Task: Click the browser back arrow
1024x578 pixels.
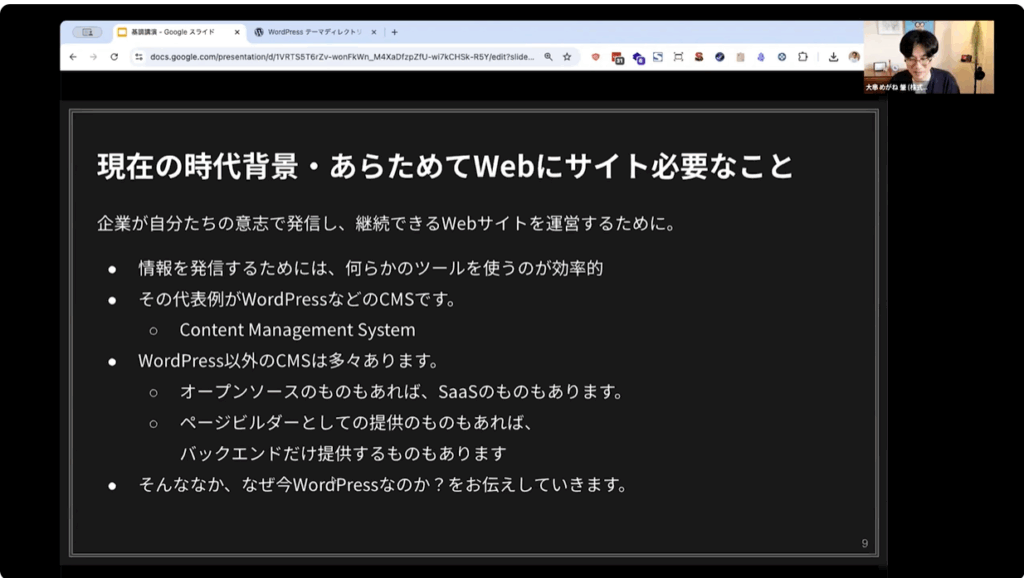Action: (x=73, y=57)
